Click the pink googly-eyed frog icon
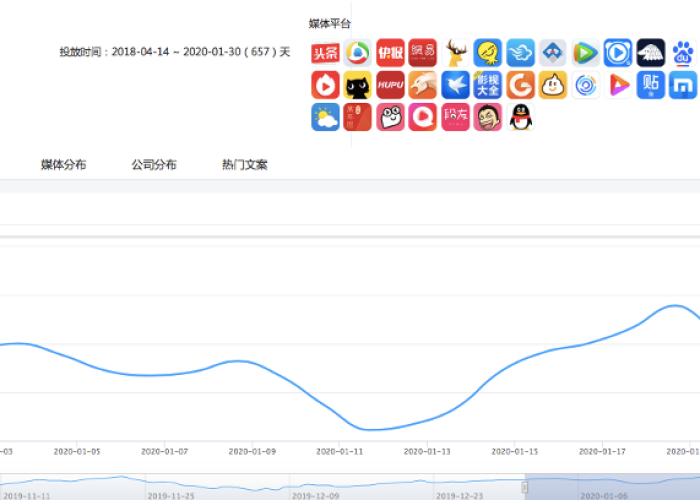This screenshot has width=700, height=500. click(390, 117)
